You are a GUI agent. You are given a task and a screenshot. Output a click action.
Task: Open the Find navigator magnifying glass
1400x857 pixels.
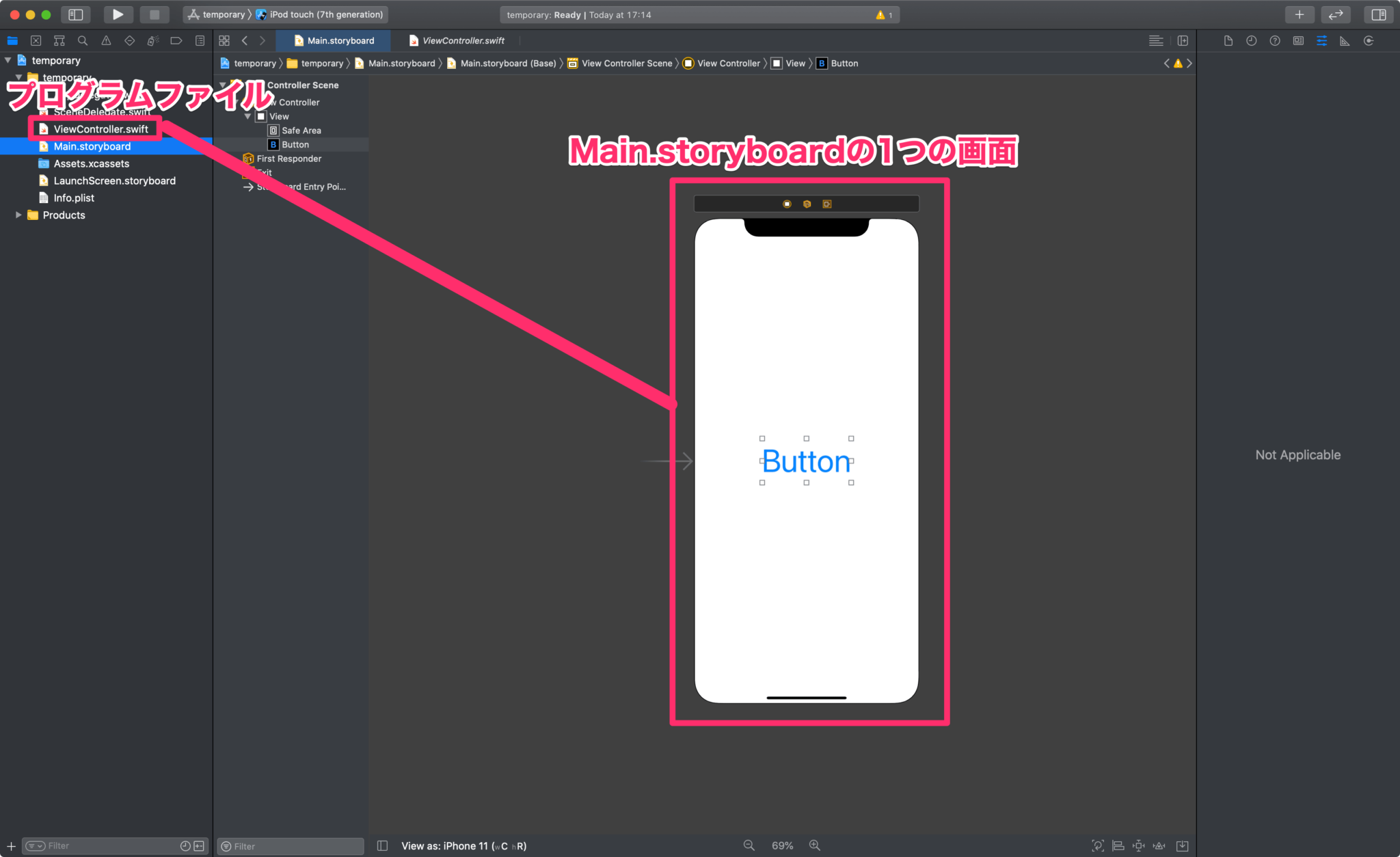click(82, 40)
